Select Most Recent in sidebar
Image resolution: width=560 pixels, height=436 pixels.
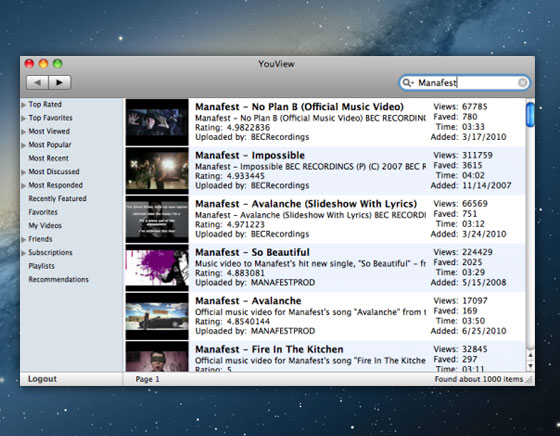[48, 158]
